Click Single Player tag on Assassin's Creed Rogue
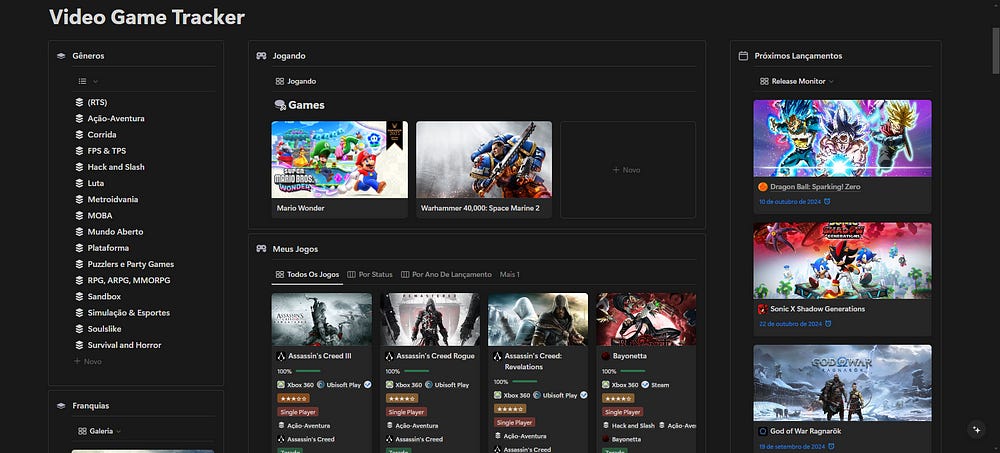 [406, 412]
